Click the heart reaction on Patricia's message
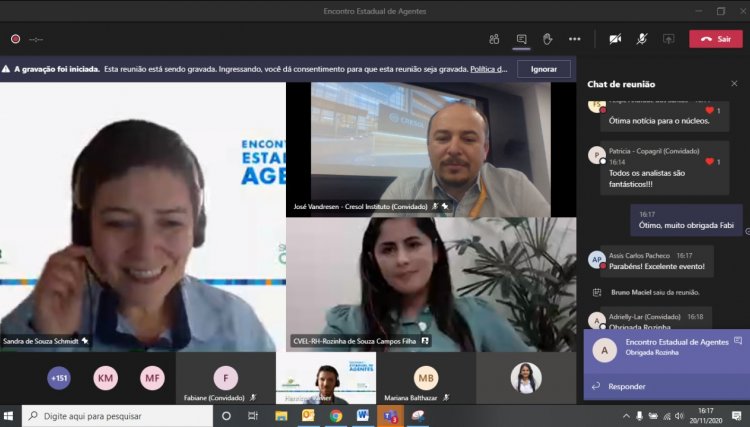This screenshot has width=750, height=427. [710, 162]
